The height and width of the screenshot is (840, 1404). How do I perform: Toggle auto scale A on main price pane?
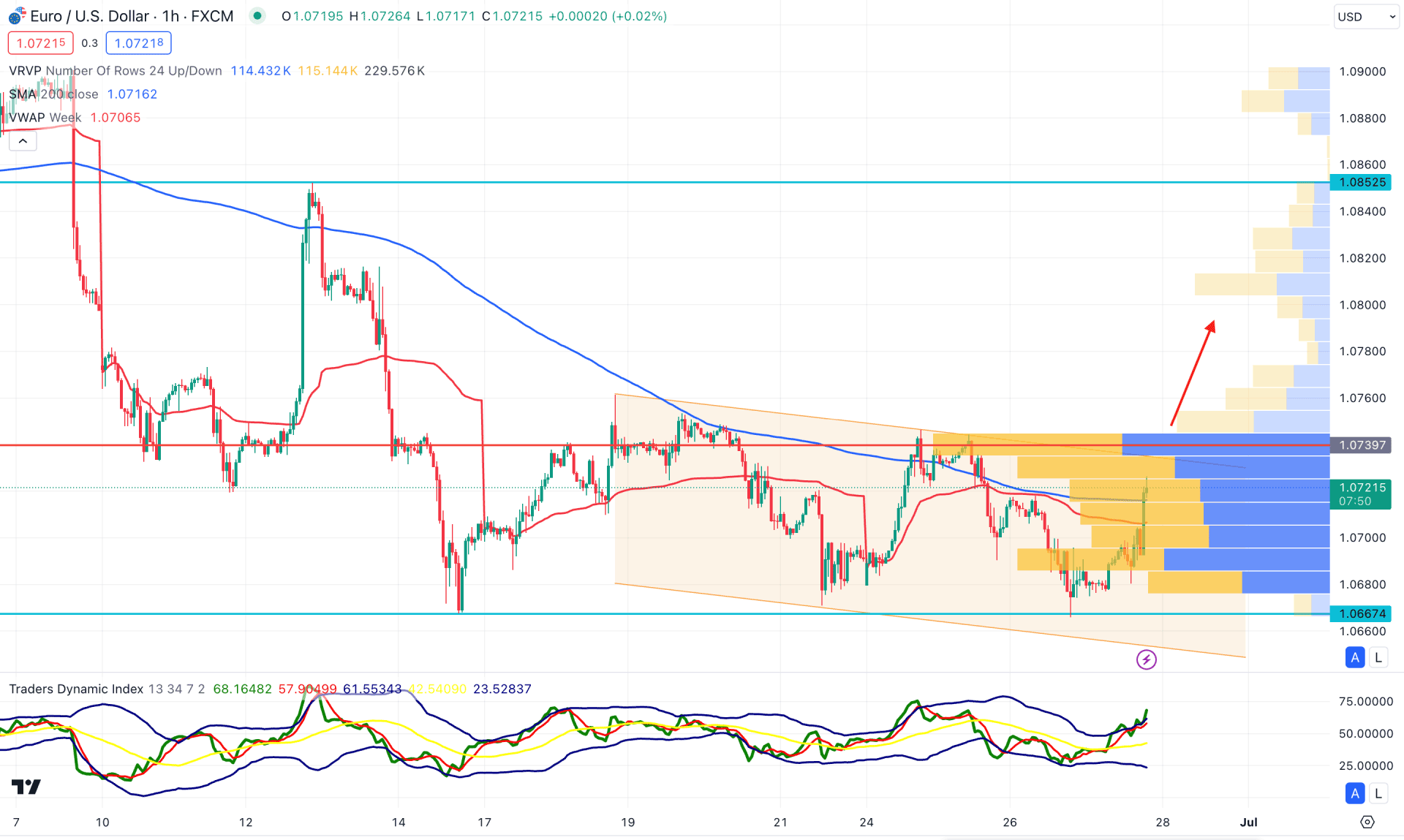point(1355,657)
